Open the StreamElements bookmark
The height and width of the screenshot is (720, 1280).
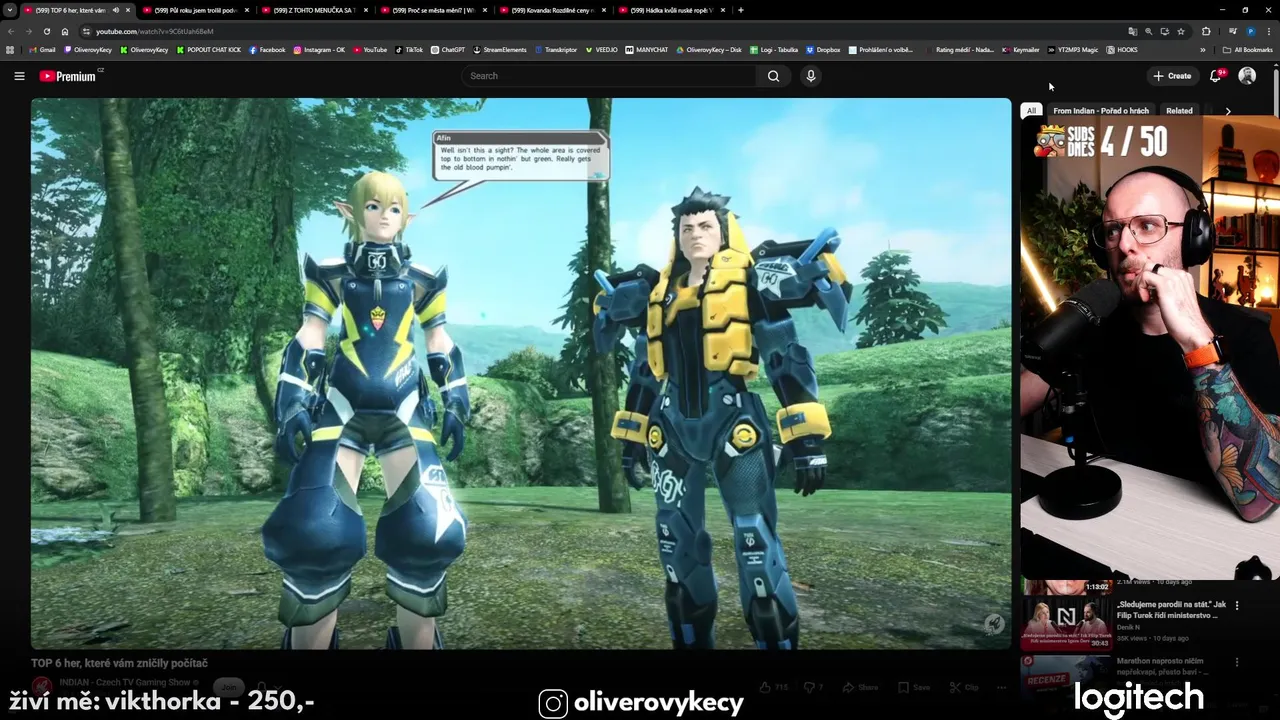coord(500,49)
